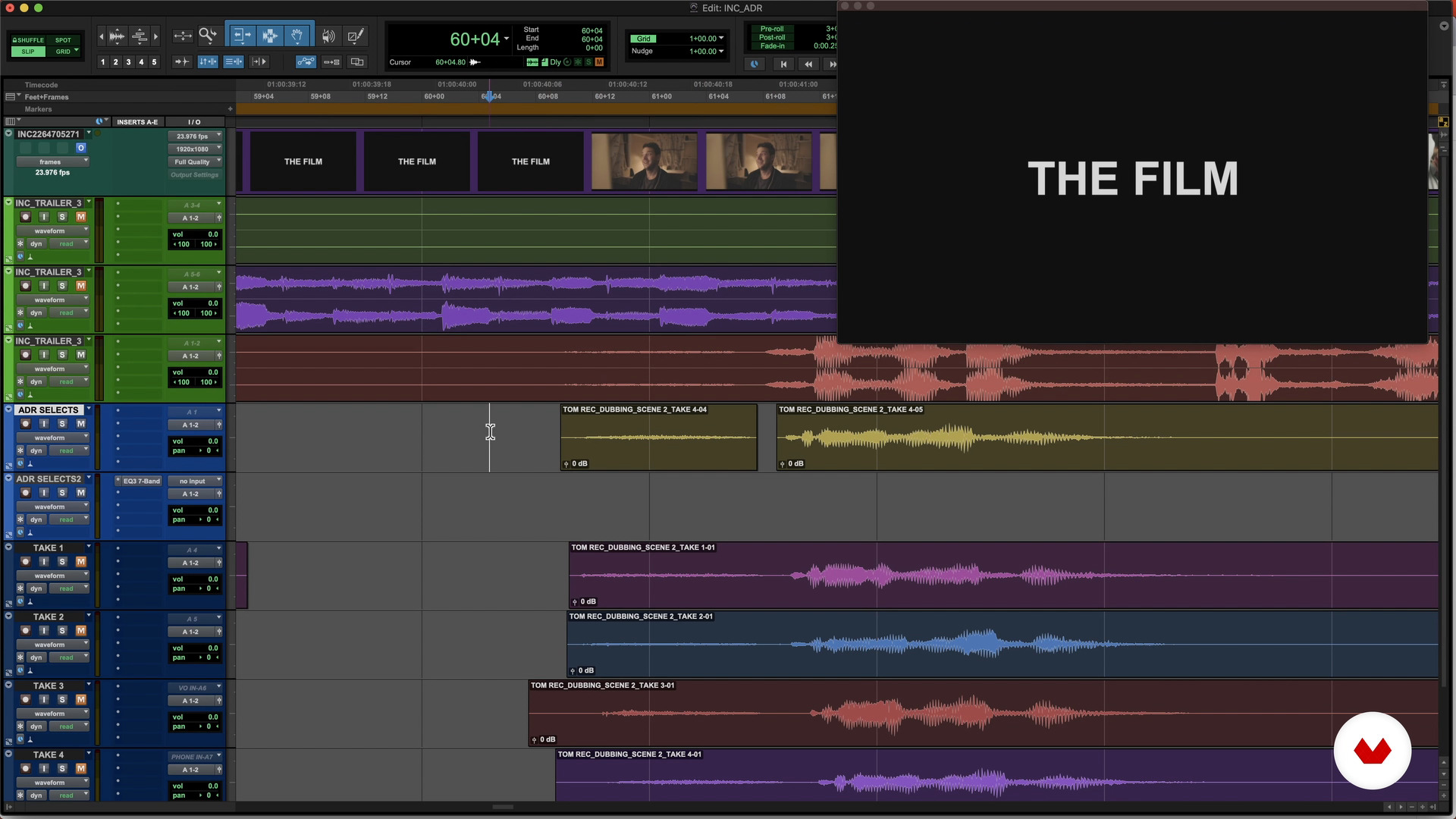Click the Timecode ruler label
Screen dimensions: 1456x819
pos(41,85)
